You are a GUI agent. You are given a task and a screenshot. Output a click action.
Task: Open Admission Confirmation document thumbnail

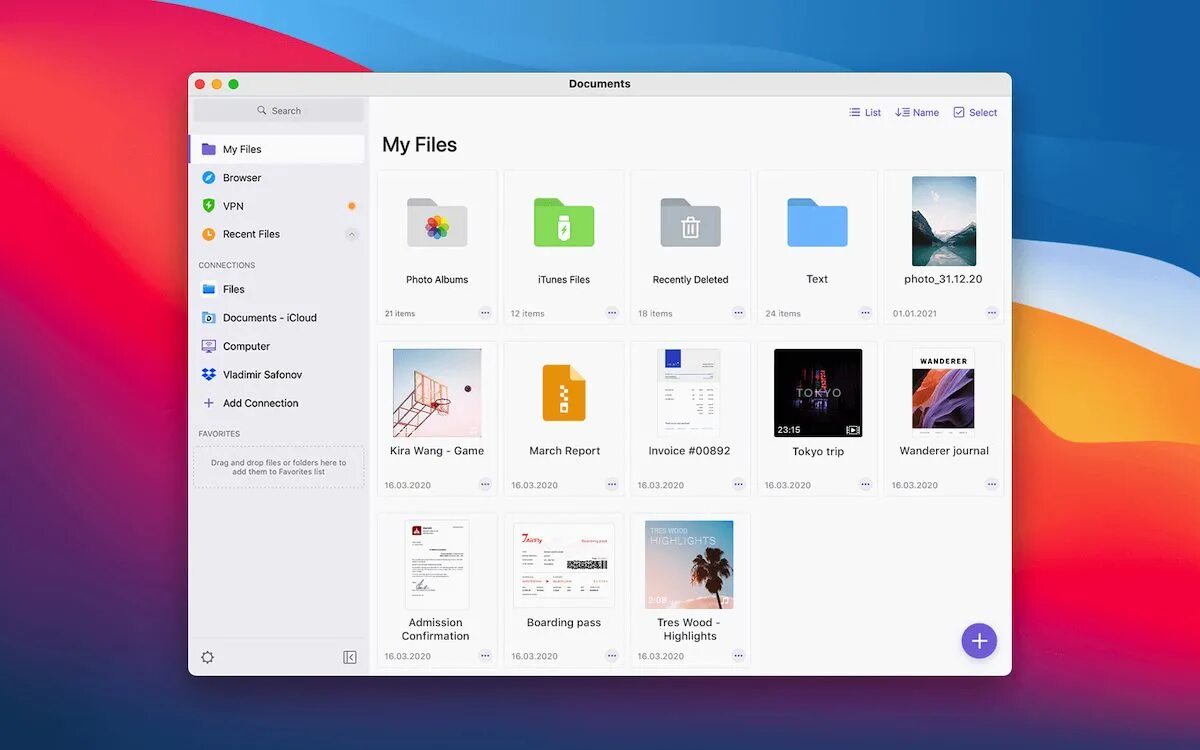(437, 564)
